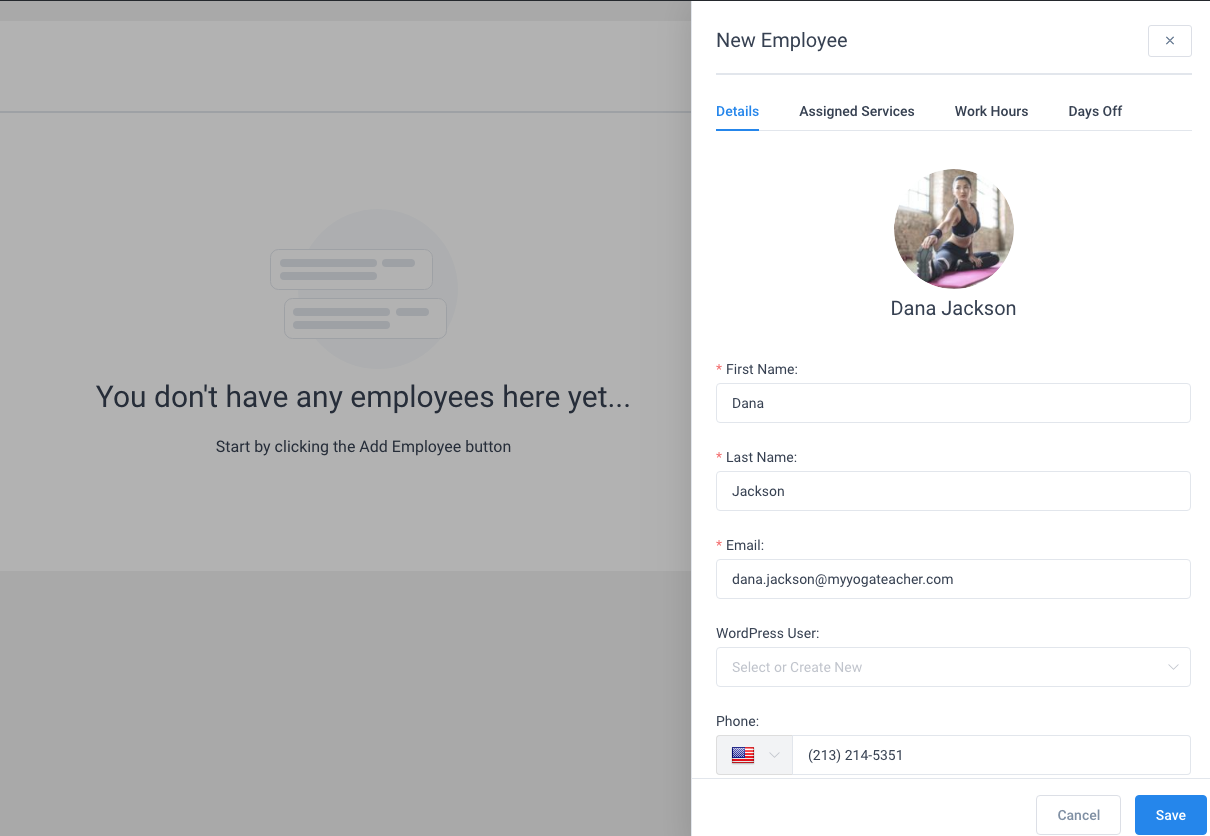Open the phone country flag selector
Screen dimensions: 1210x836
tap(754, 755)
